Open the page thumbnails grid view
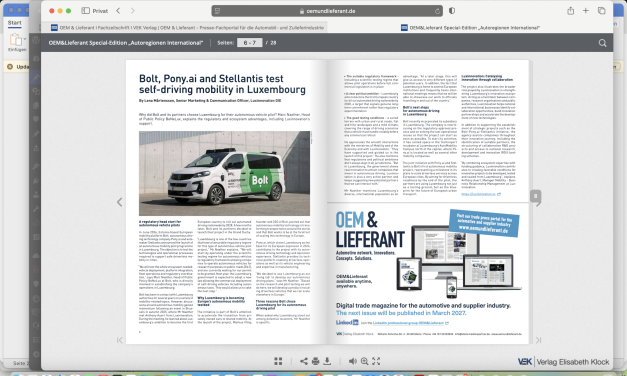This screenshot has width=627, height=376. pos(278,361)
